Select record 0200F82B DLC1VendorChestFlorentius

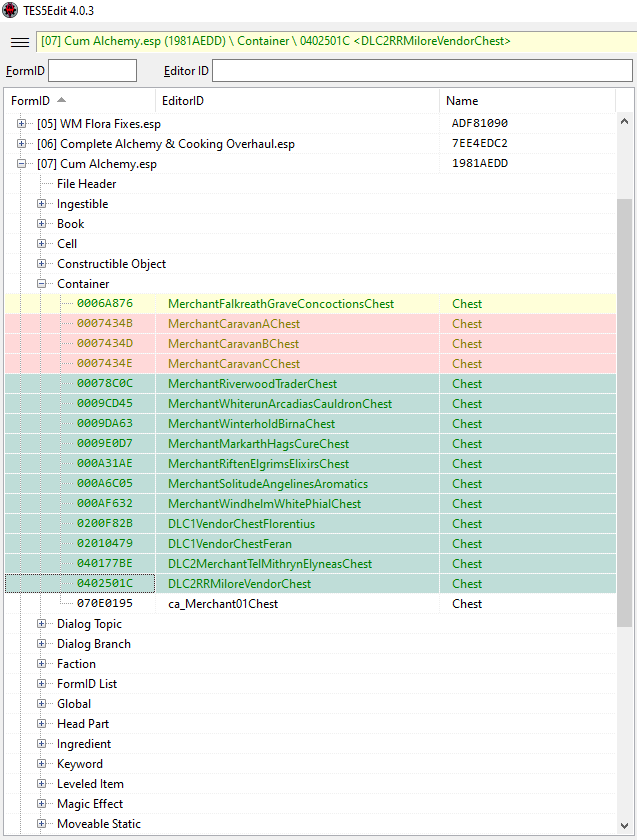click(310, 523)
